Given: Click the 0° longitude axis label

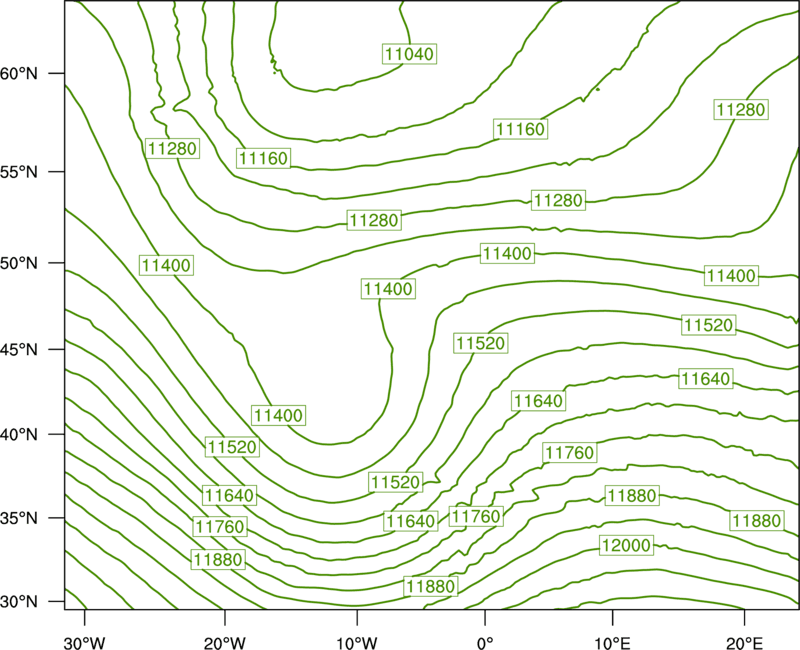Looking at the screenshot, I should click(x=485, y=642).
